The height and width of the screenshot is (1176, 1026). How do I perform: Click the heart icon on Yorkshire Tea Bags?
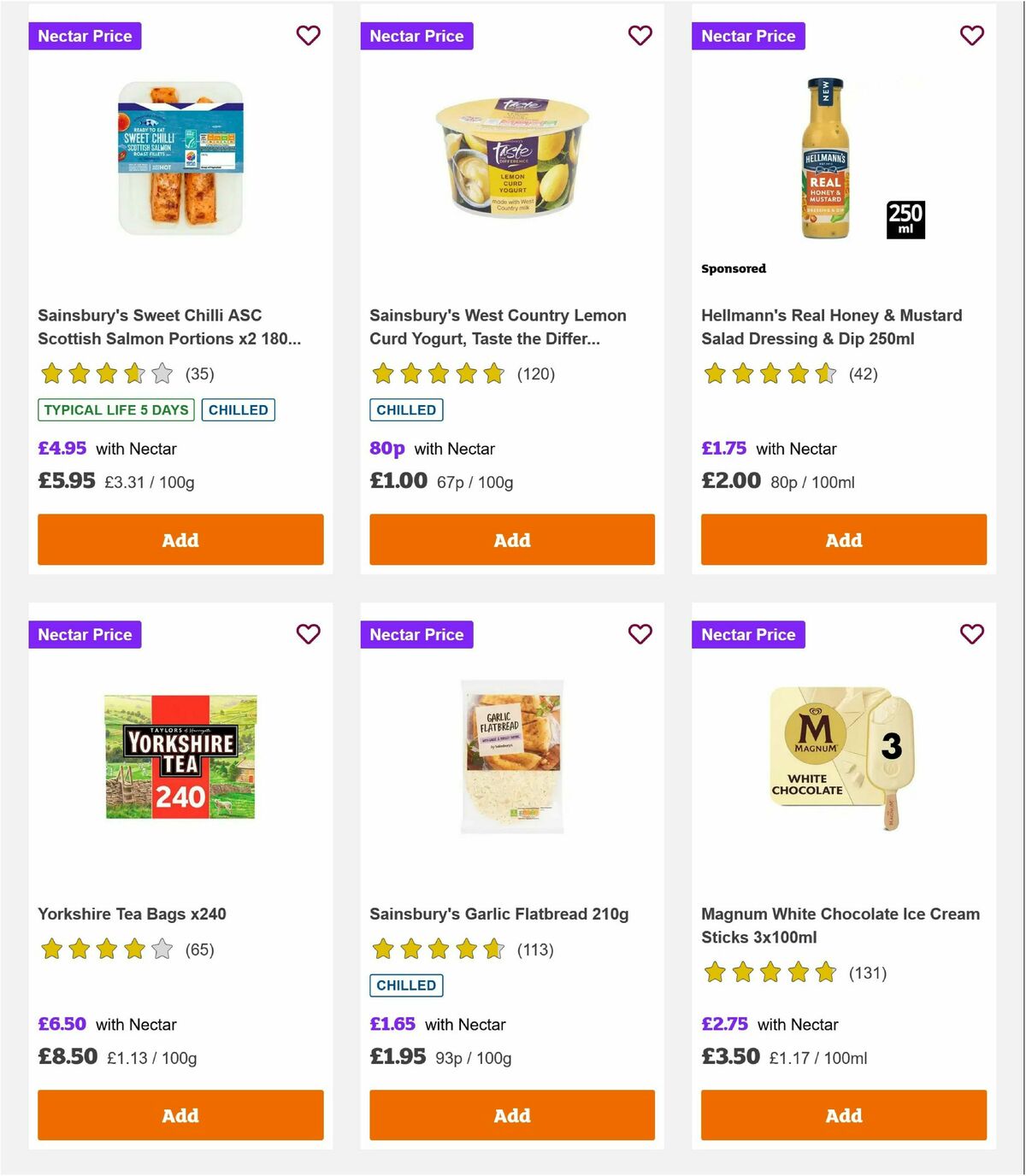(x=309, y=634)
